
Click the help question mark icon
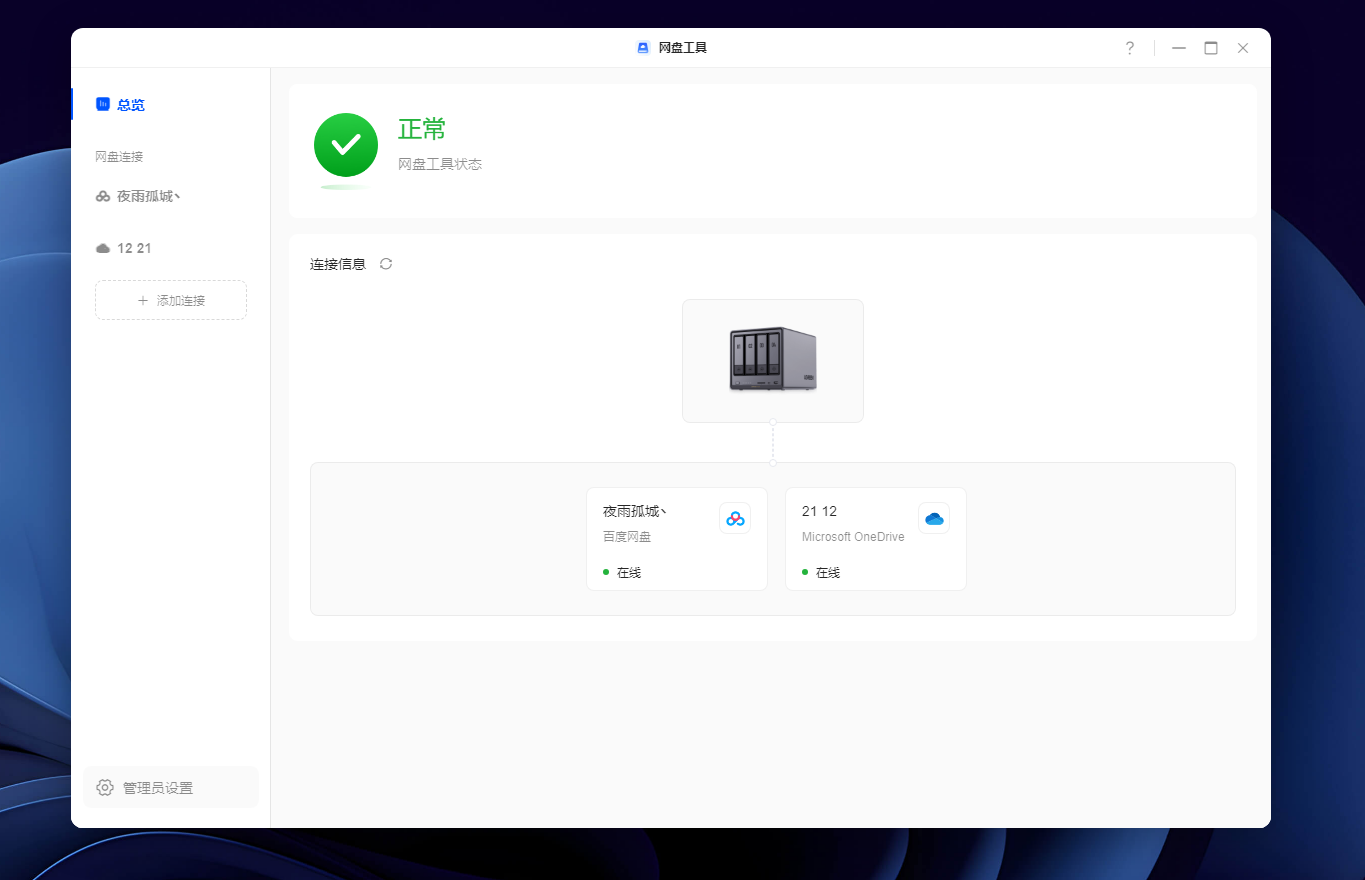(1130, 48)
